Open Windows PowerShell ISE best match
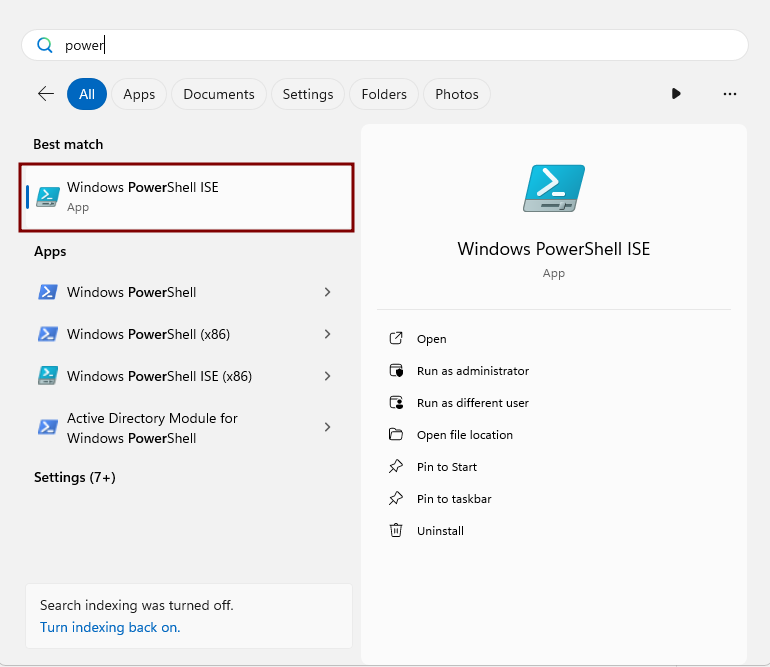This screenshot has width=770, height=667. pos(186,197)
